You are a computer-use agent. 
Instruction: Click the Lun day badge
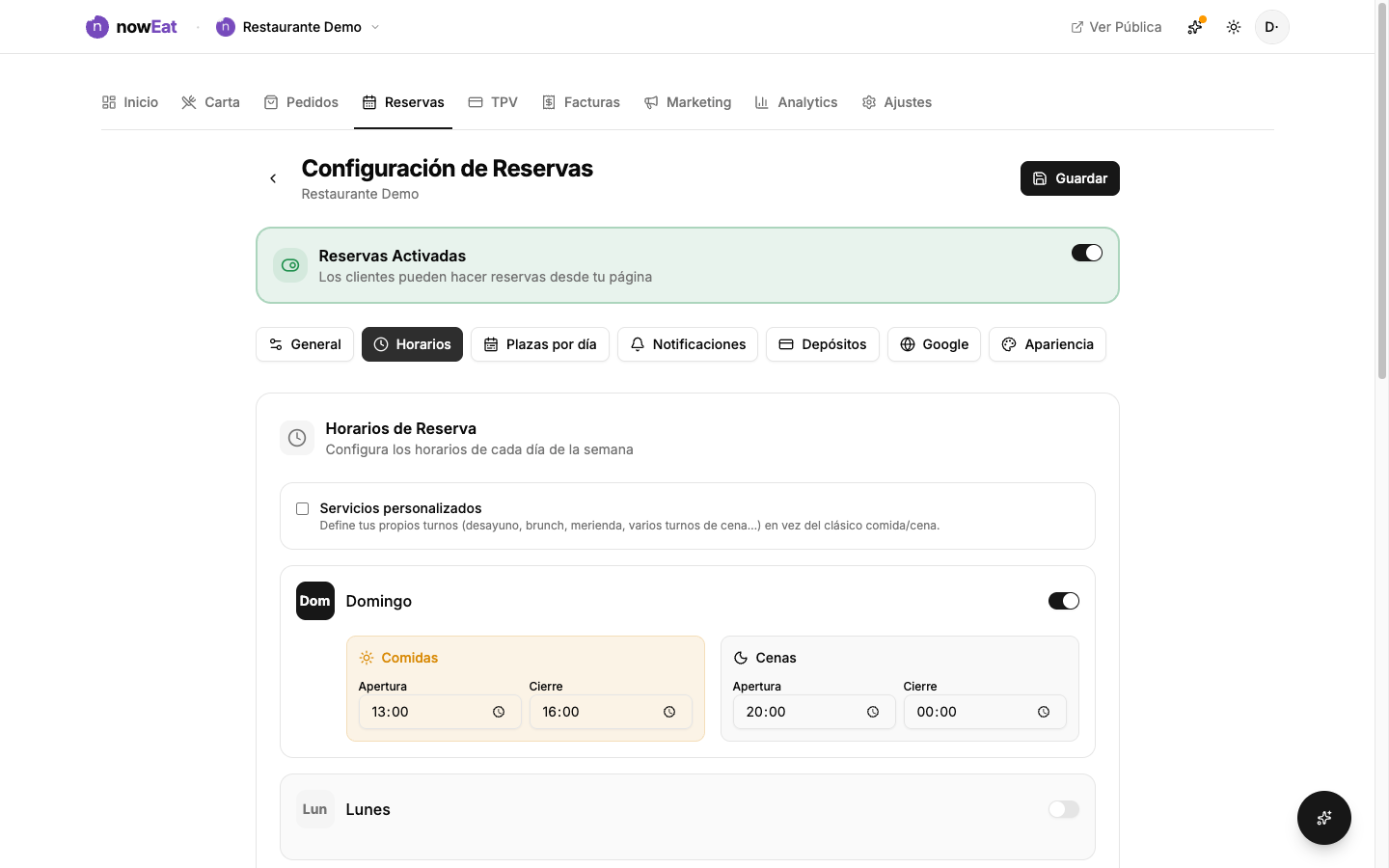coord(315,809)
